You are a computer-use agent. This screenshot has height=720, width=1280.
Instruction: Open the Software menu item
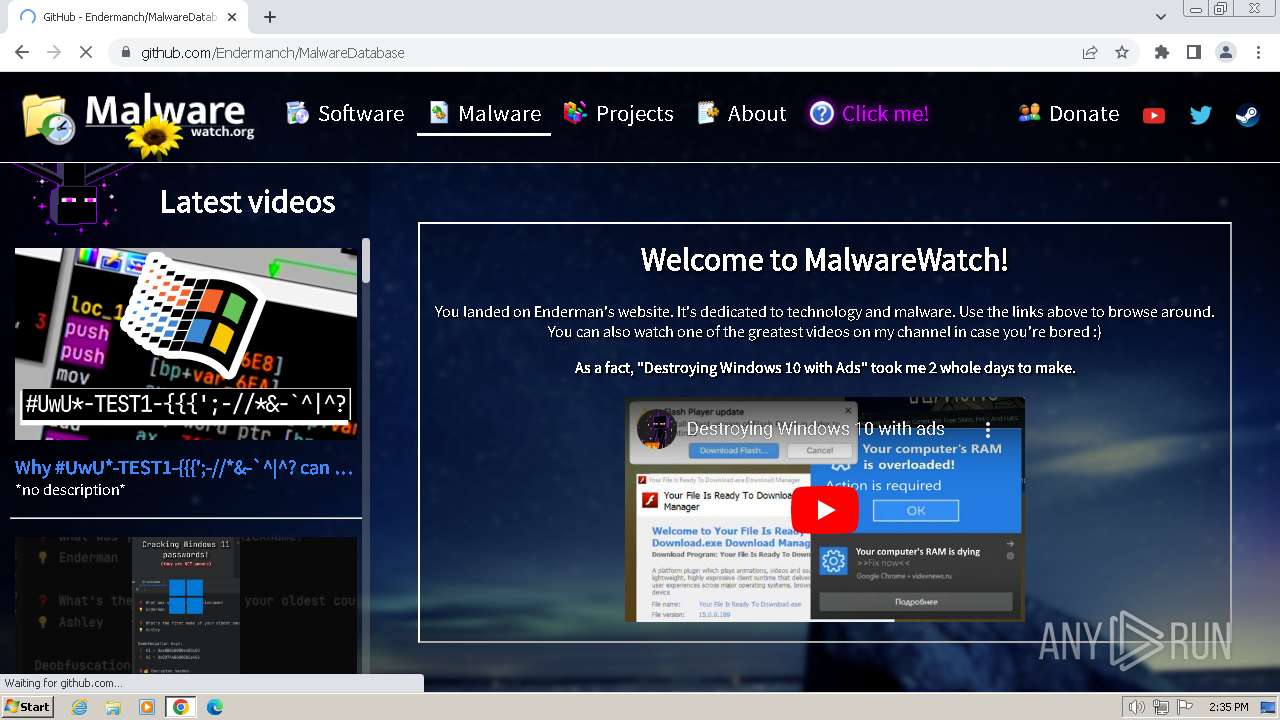[x=345, y=114]
